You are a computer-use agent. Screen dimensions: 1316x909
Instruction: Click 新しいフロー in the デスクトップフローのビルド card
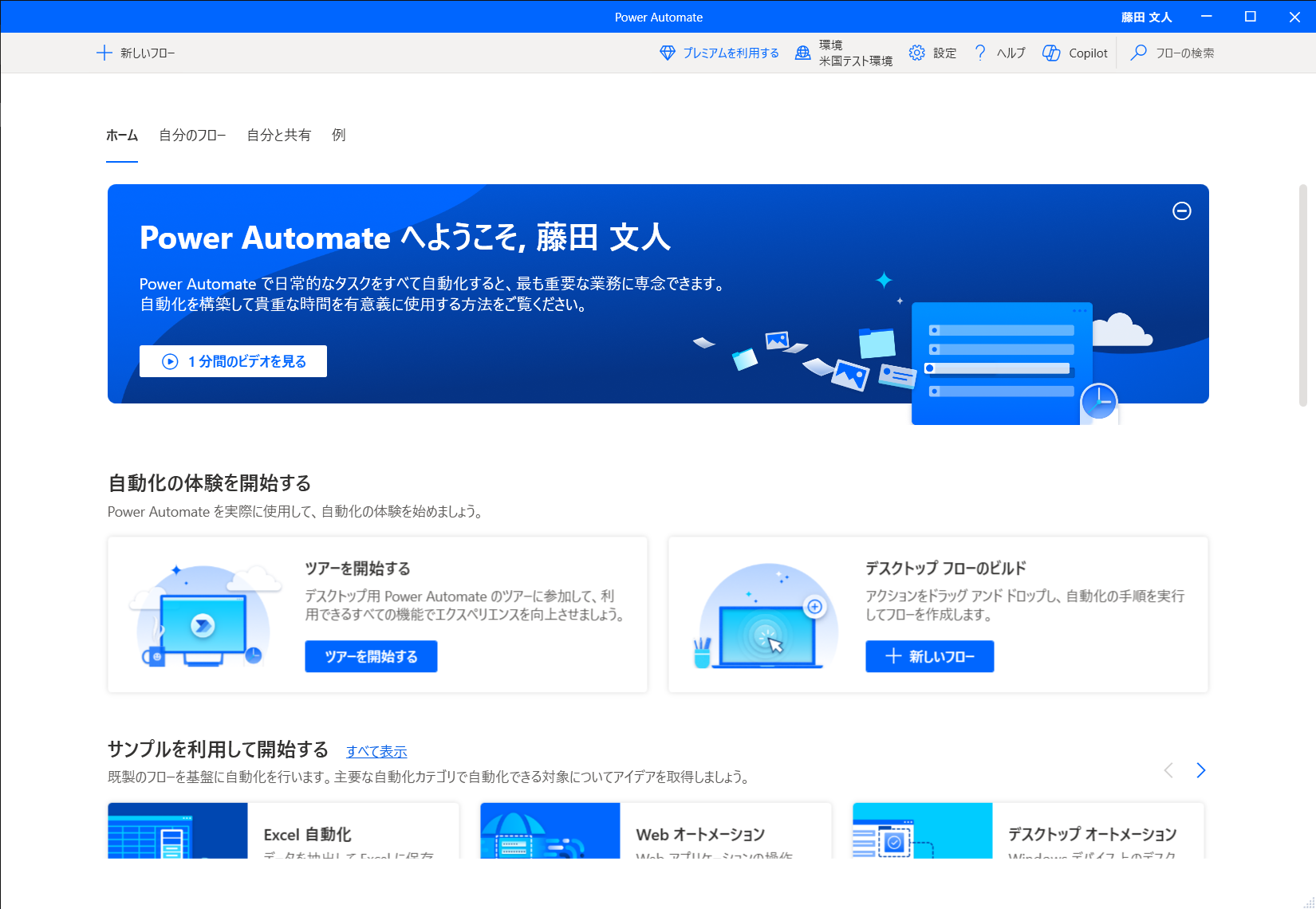point(929,656)
